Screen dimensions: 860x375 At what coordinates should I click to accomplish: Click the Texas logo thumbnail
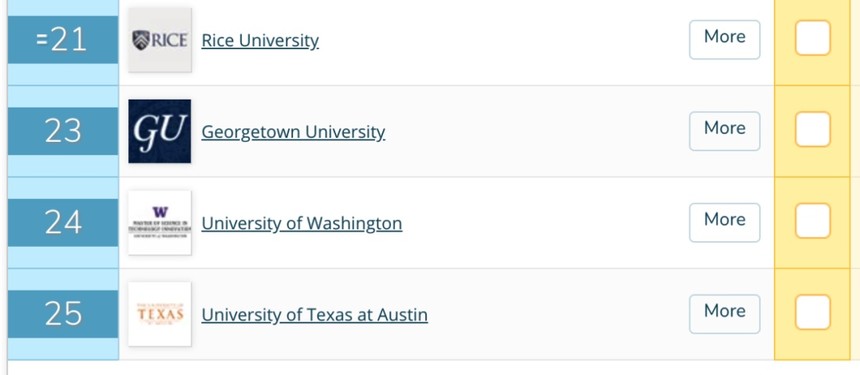coord(160,314)
